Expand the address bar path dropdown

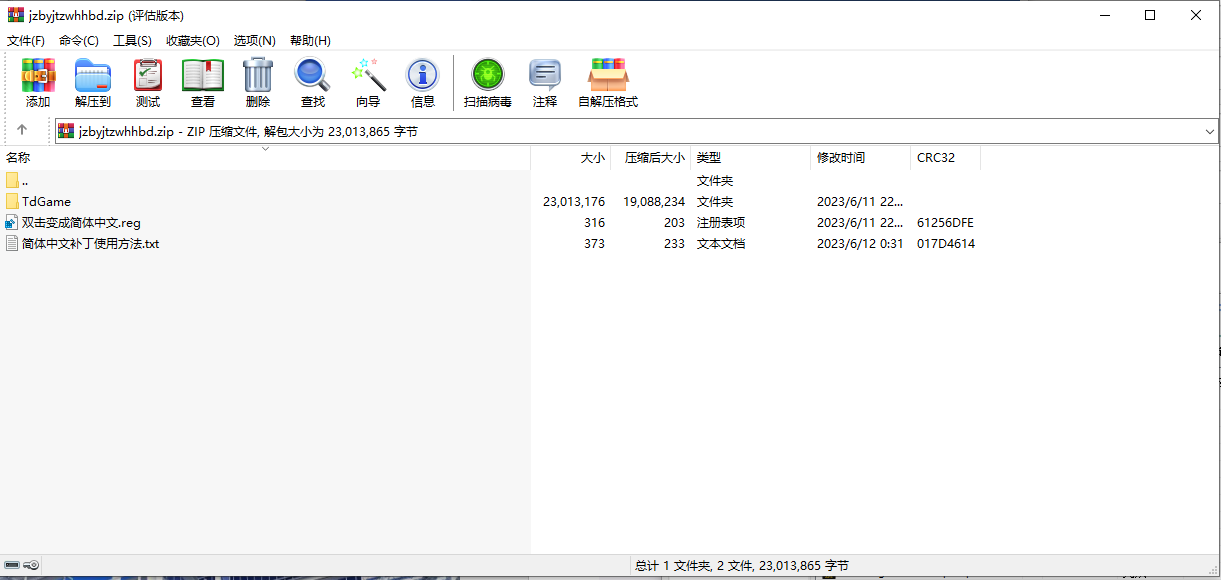point(1210,131)
